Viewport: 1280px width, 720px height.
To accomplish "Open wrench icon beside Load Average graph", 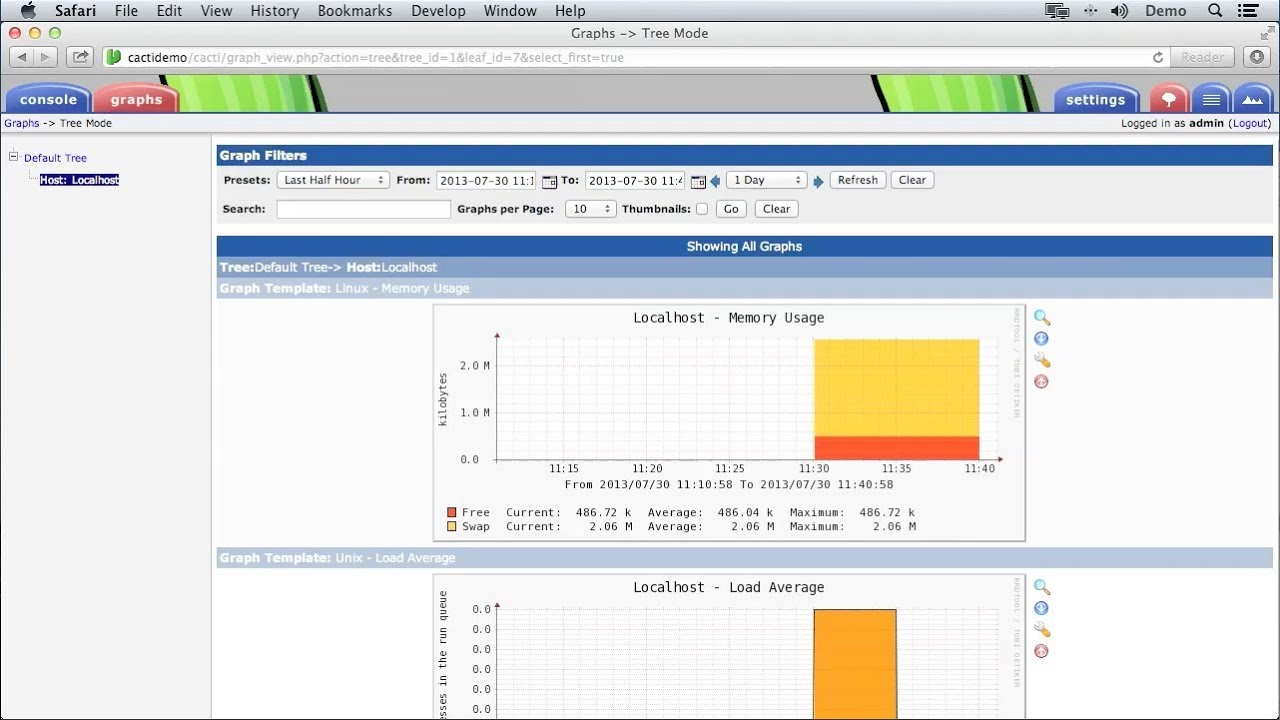I will 1042,630.
